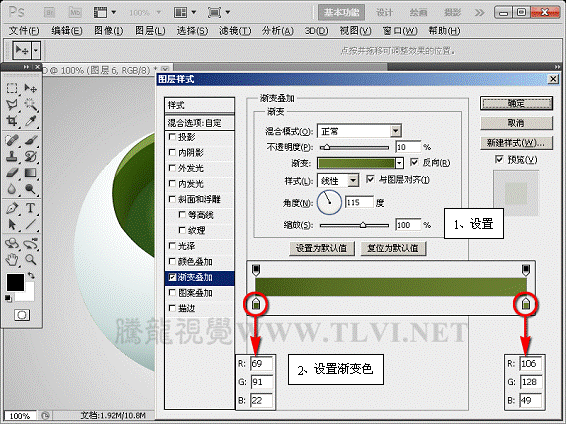
Task: Select the Hand tool
Action: pos(12,259)
